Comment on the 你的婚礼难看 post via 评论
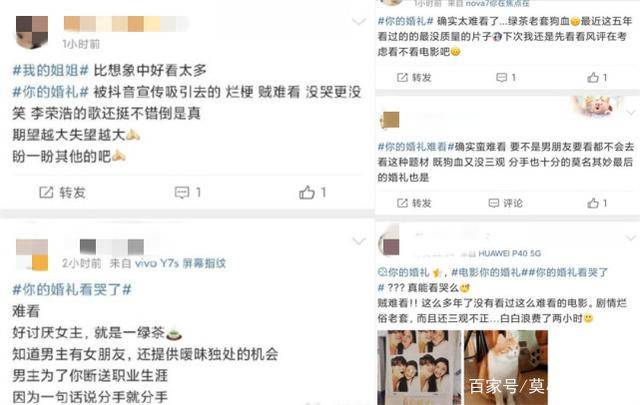 tap(505, 203)
